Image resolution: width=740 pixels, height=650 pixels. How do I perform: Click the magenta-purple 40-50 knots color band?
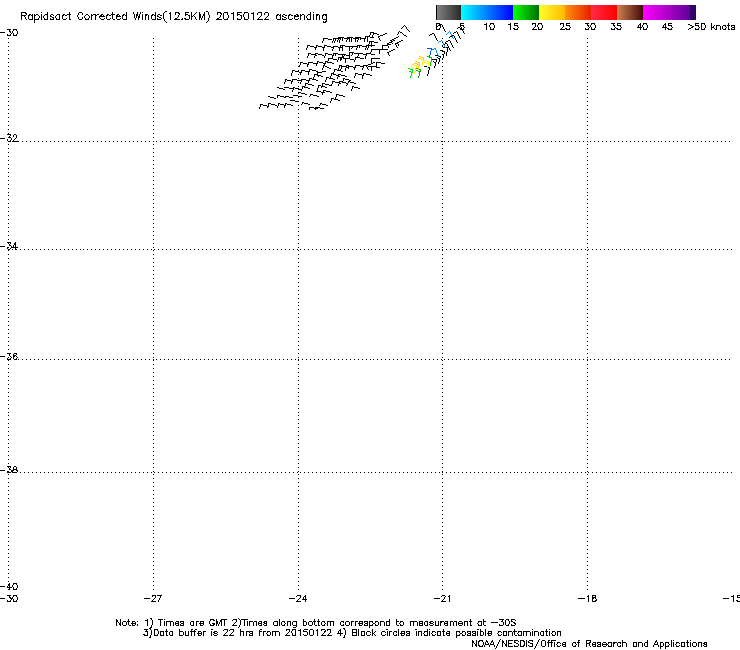(x=669, y=12)
